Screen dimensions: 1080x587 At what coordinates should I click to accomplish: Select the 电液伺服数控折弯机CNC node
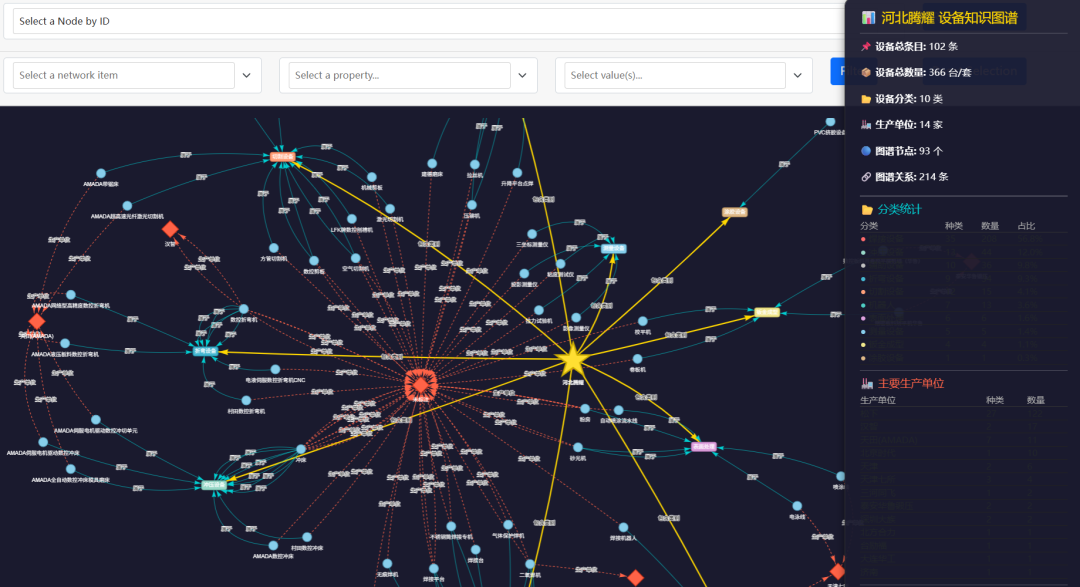tap(275, 370)
